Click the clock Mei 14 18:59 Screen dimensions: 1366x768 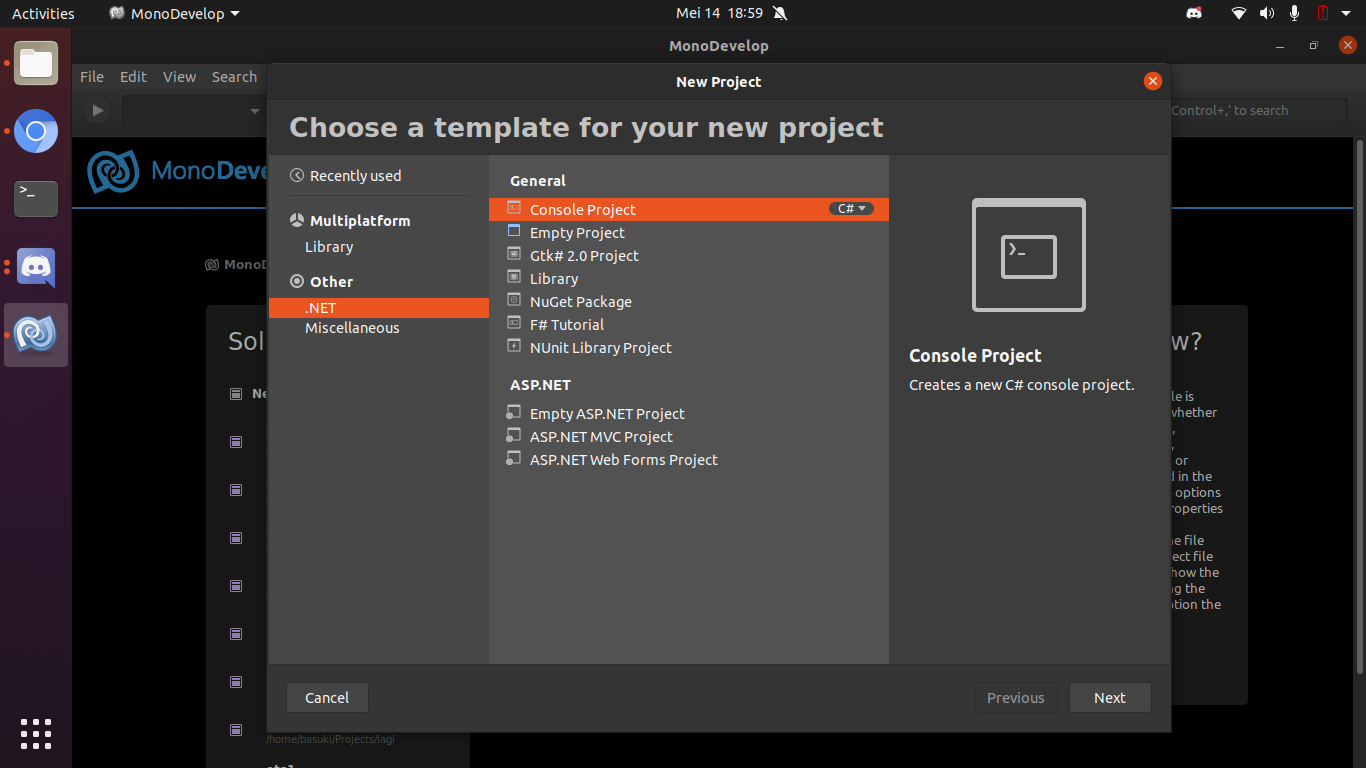(719, 13)
